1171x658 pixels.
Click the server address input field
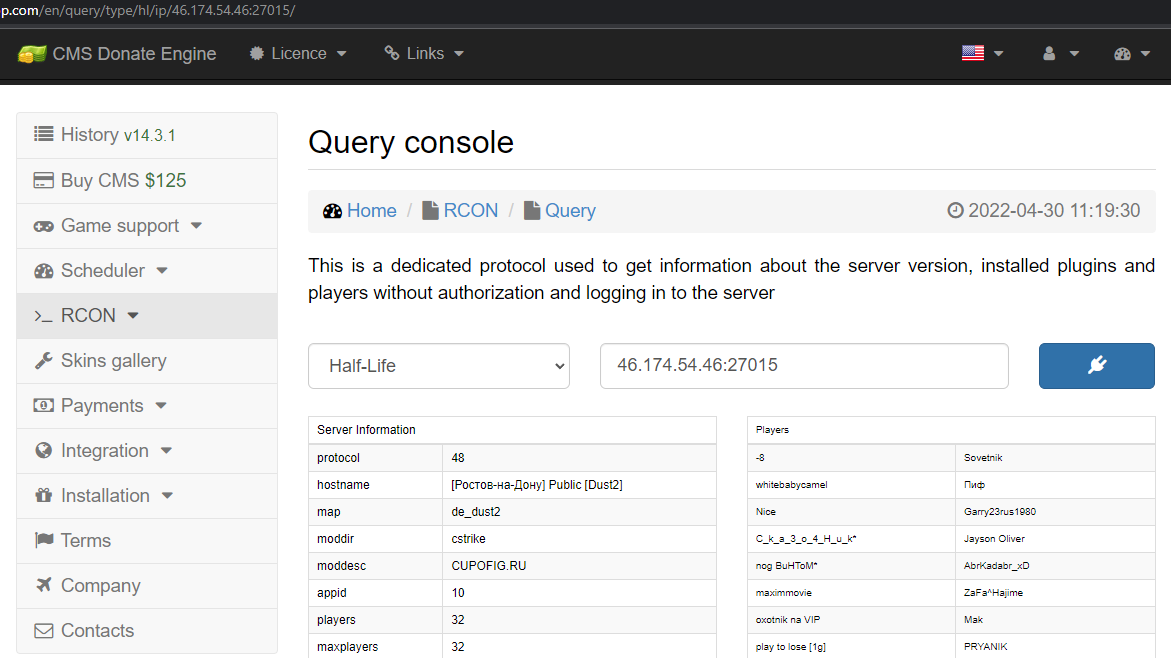(x=803, y=366)
